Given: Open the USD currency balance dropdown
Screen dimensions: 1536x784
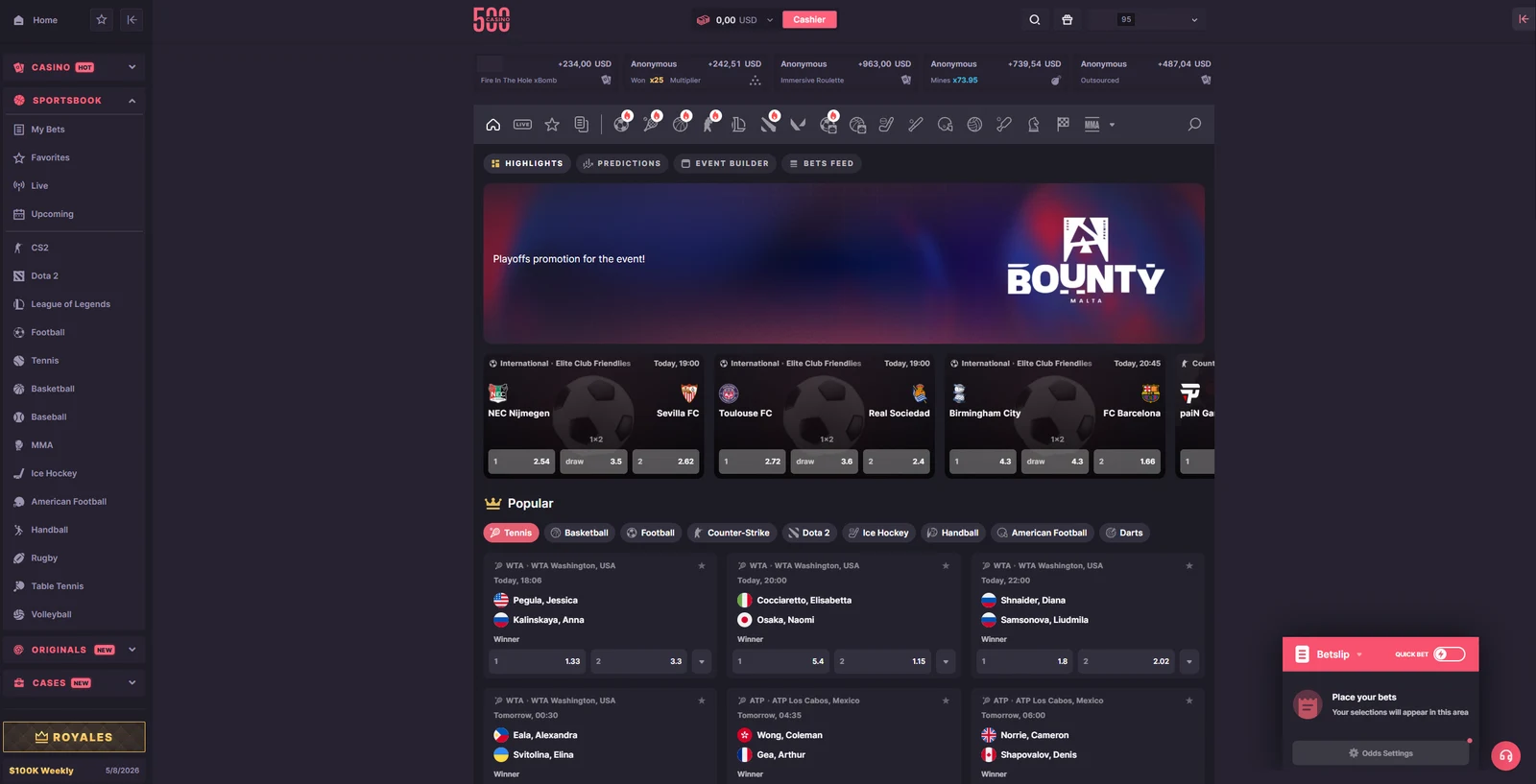Looking at the screenshot, I should (x=734, y=19).
